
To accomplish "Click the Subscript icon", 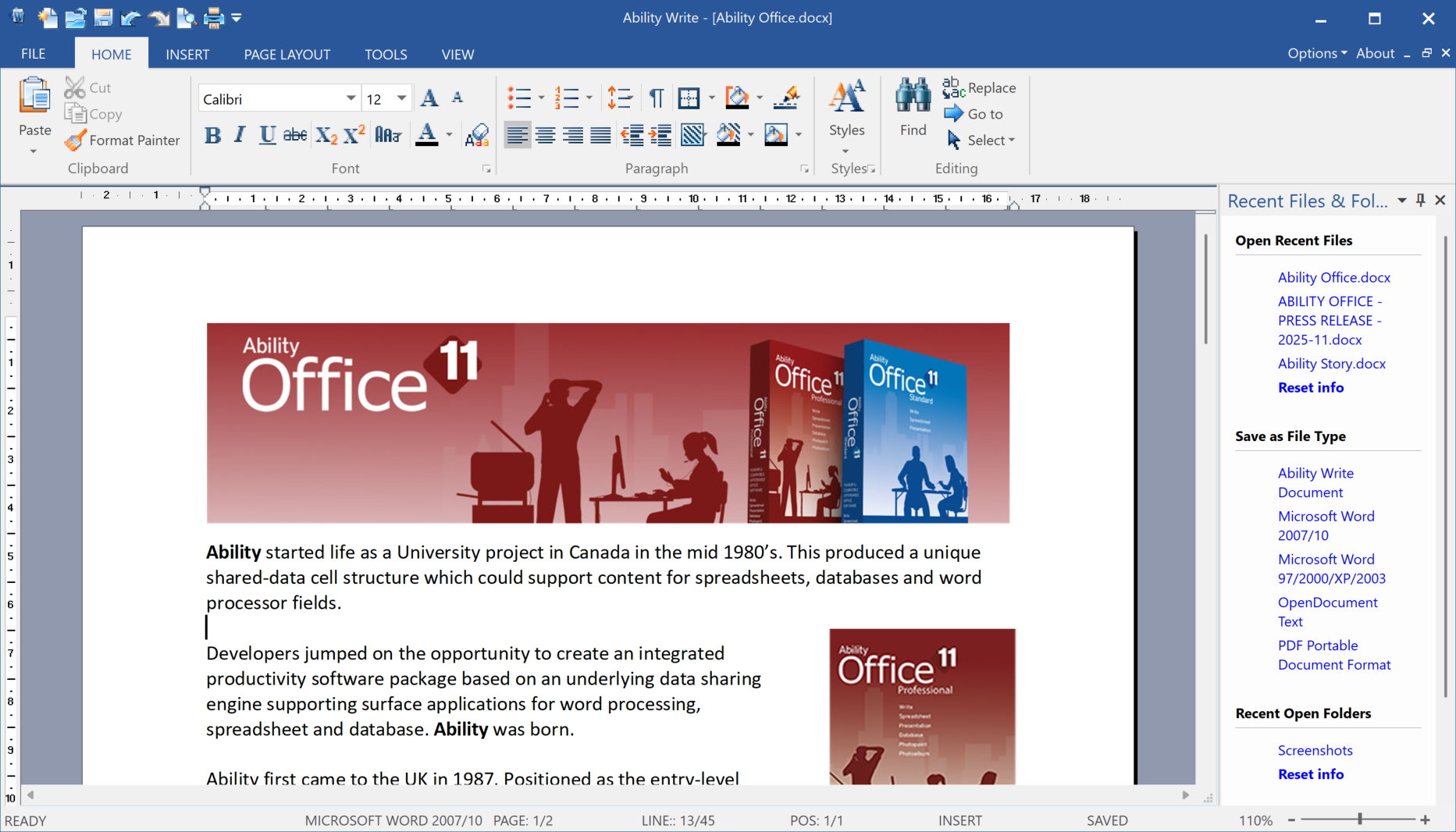I will 326,136.
